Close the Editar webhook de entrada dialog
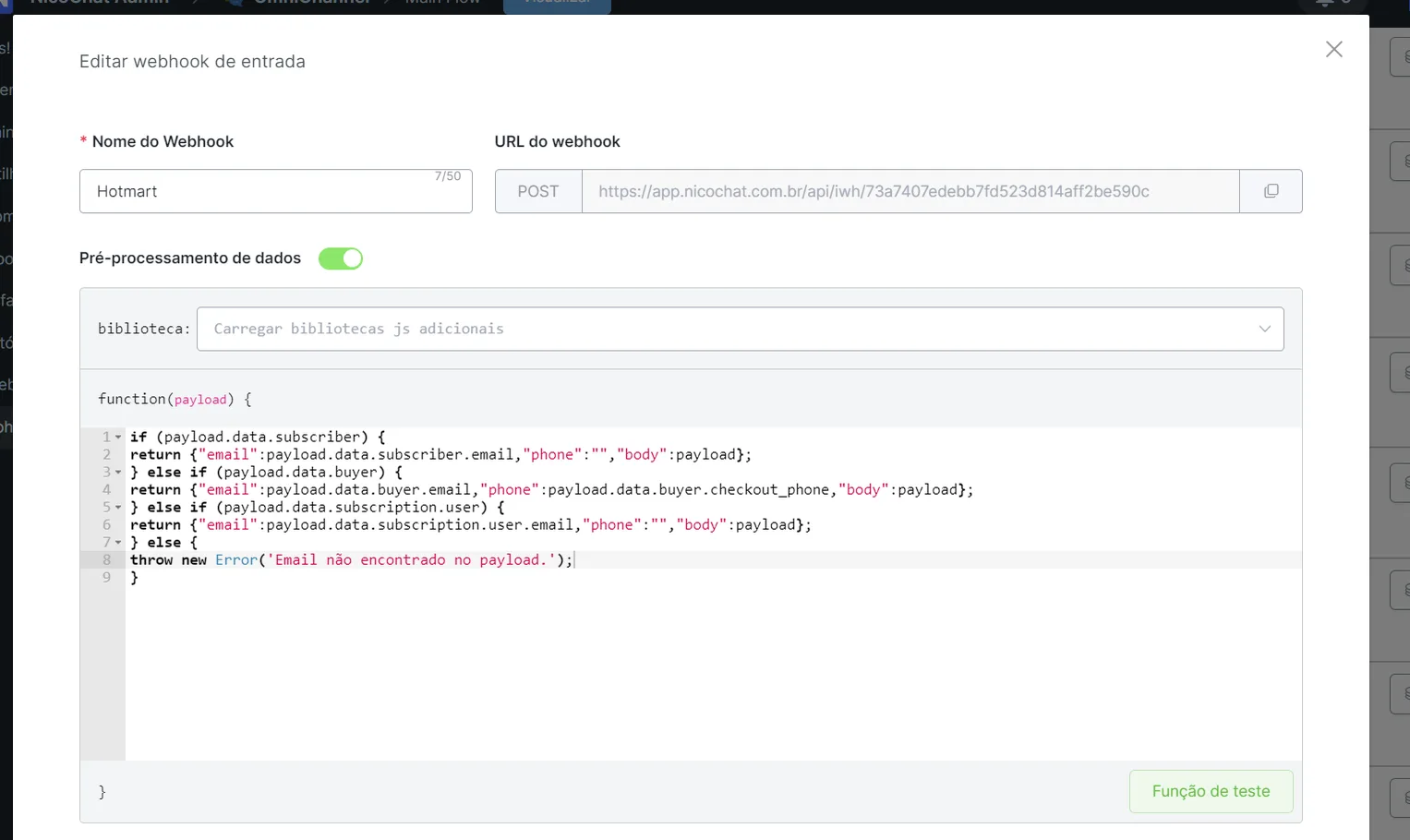 coord(1333,50)
